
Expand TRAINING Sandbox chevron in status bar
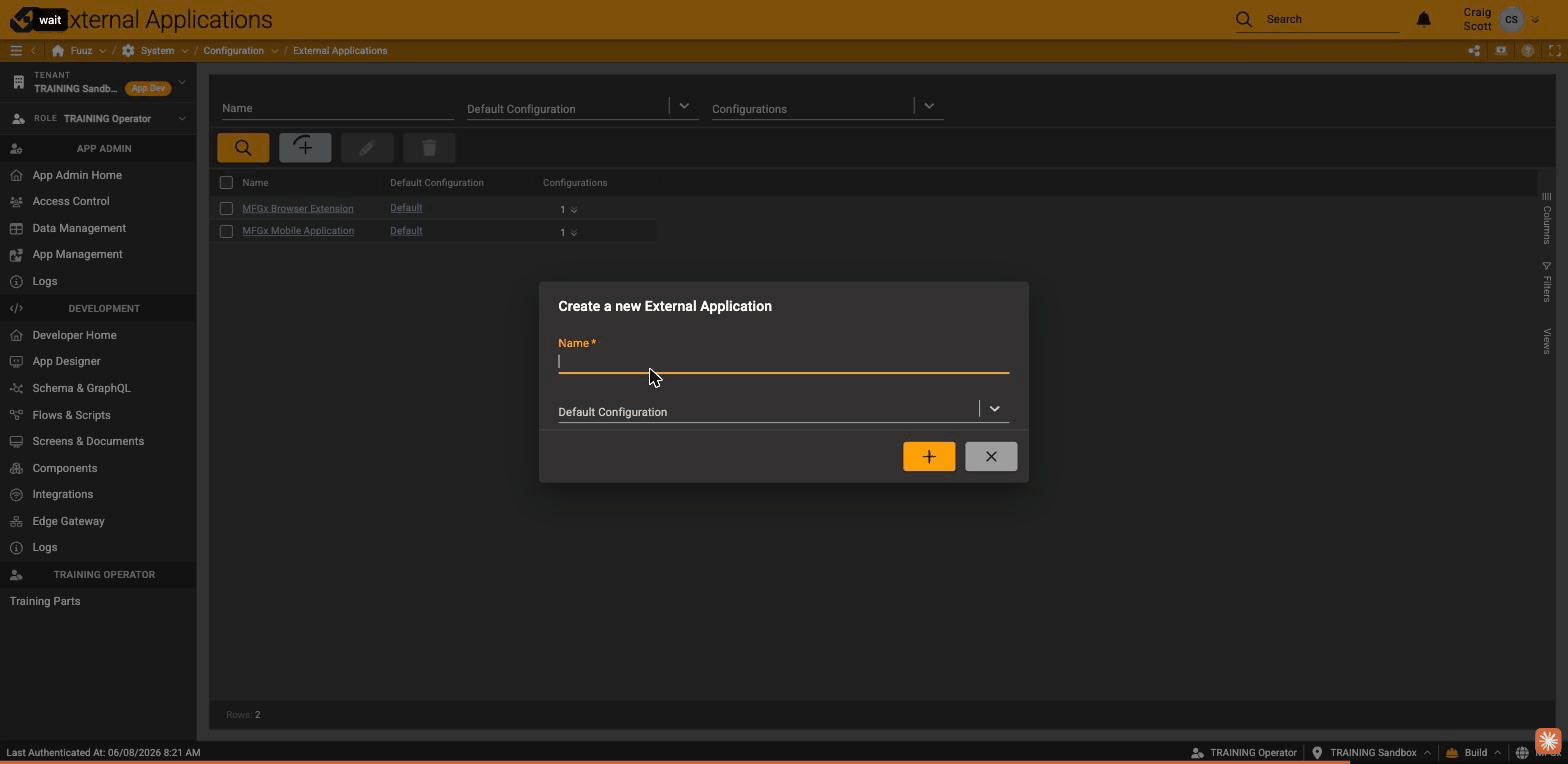click(x=1427, y=752)
